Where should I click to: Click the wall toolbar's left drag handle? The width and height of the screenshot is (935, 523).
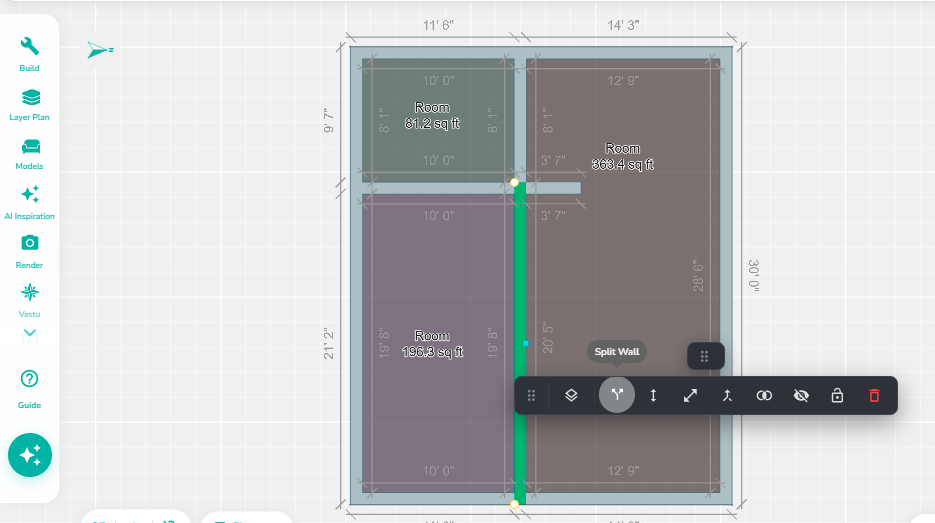click(531, 395)
